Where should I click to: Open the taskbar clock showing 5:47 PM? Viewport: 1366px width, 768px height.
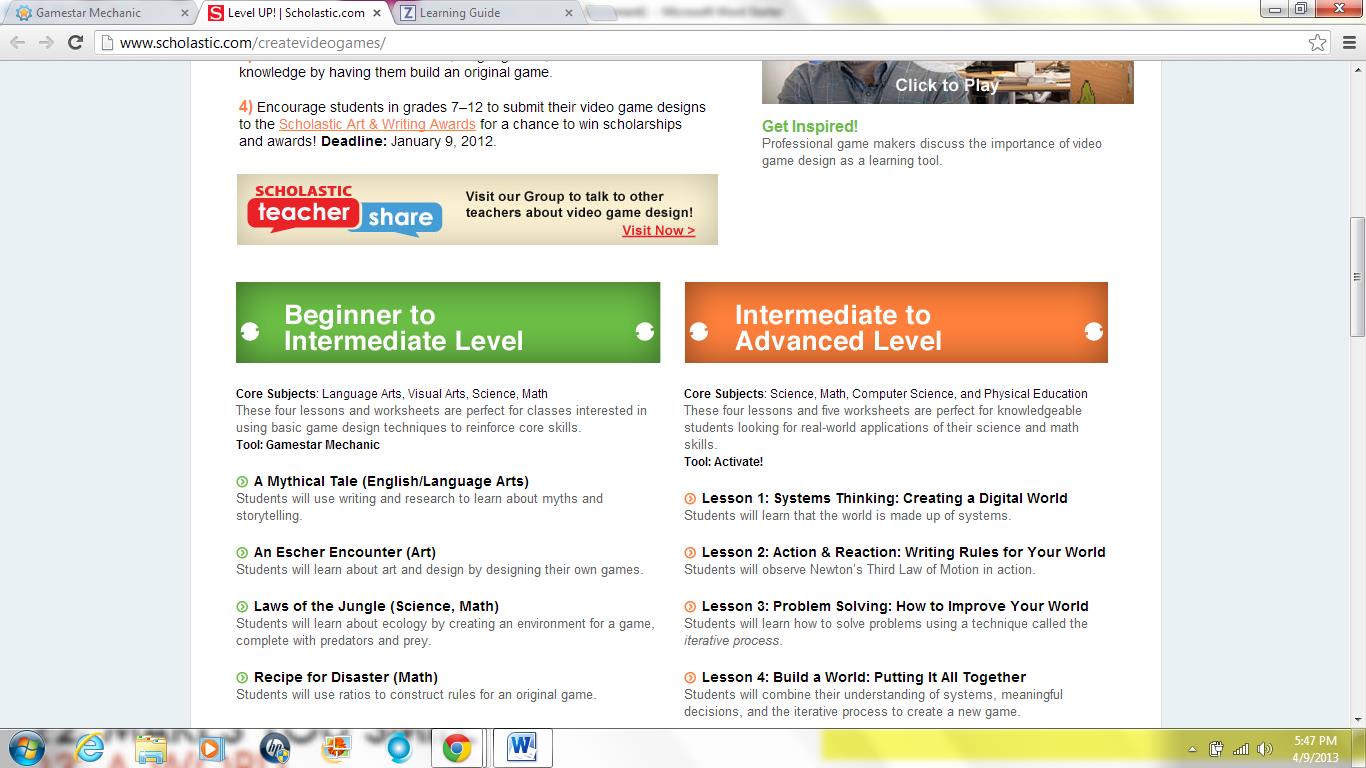pyautogui.click(x=1315, y=748)
